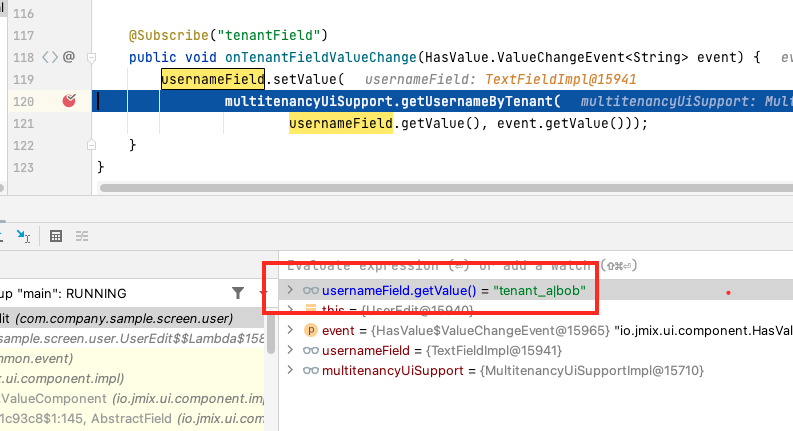Click the watch glasses icon beside usernameField.getValue()

[x=311, y=290]
